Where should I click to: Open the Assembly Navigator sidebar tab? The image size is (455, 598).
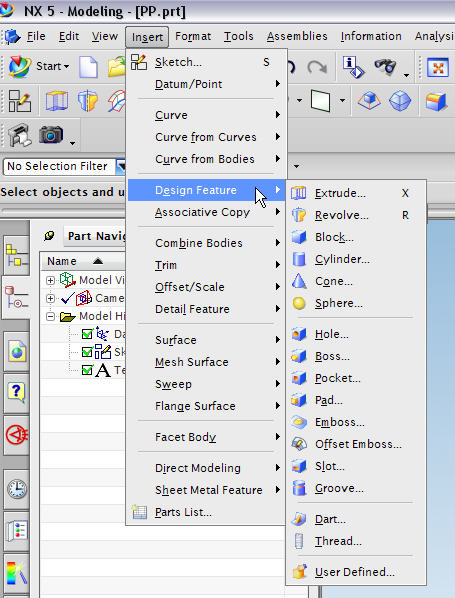tap(17, 255)
